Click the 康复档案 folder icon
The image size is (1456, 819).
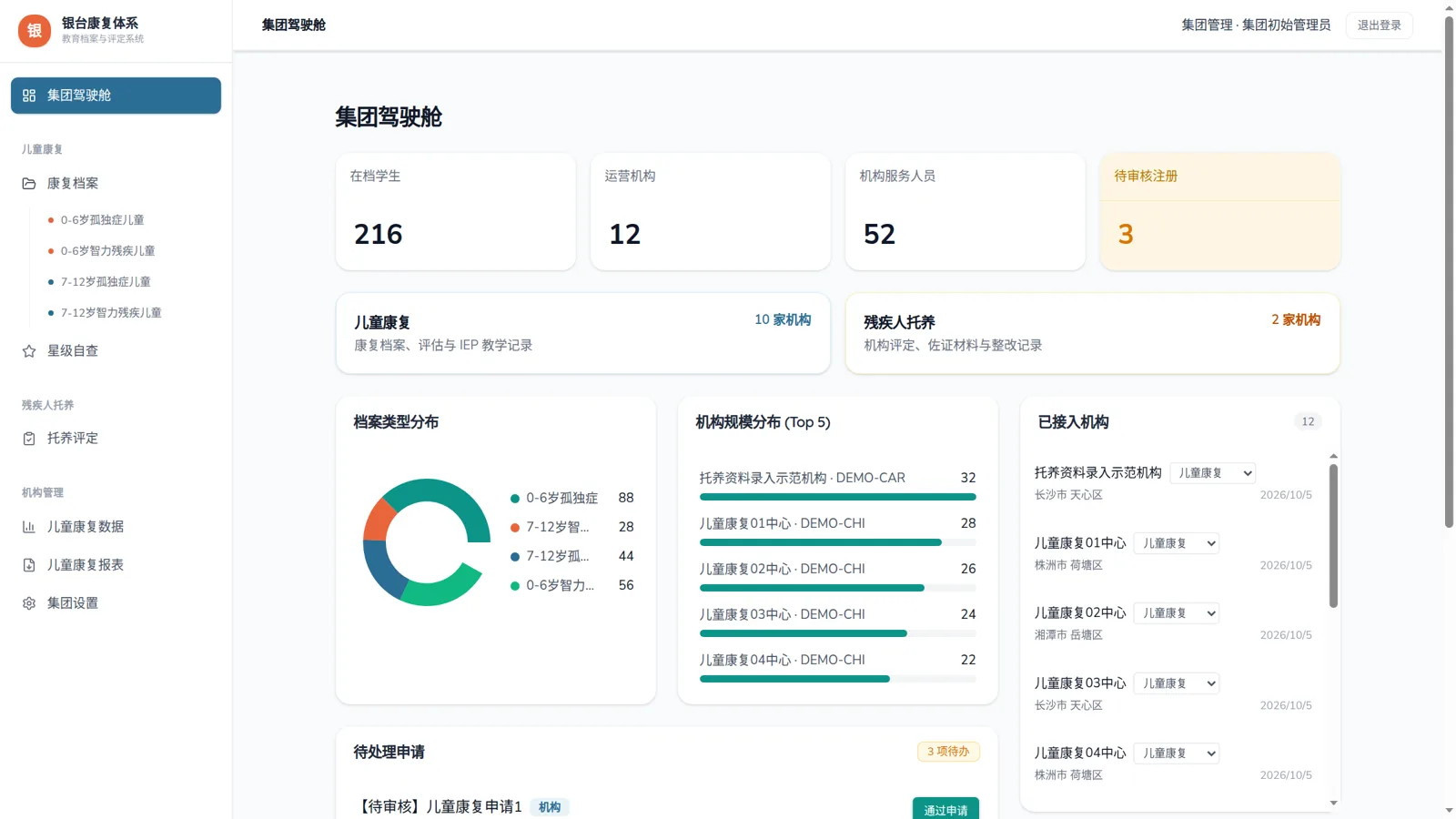pos(29,184)
